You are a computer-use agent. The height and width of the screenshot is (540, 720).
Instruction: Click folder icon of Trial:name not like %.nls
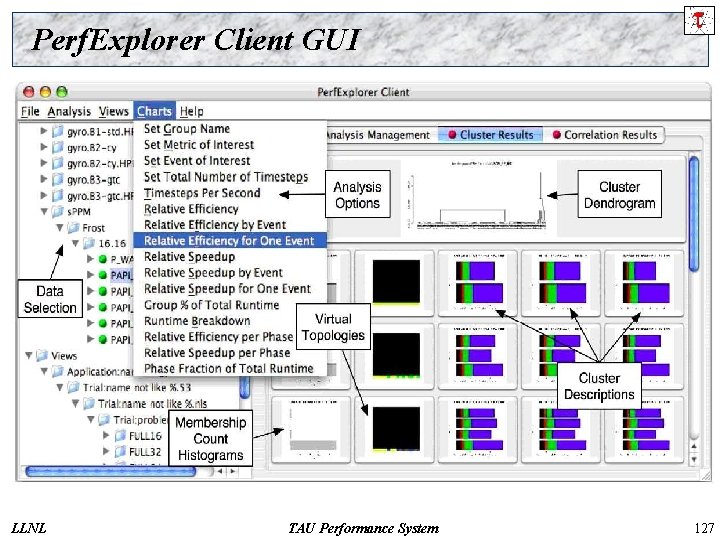[89, 404]
